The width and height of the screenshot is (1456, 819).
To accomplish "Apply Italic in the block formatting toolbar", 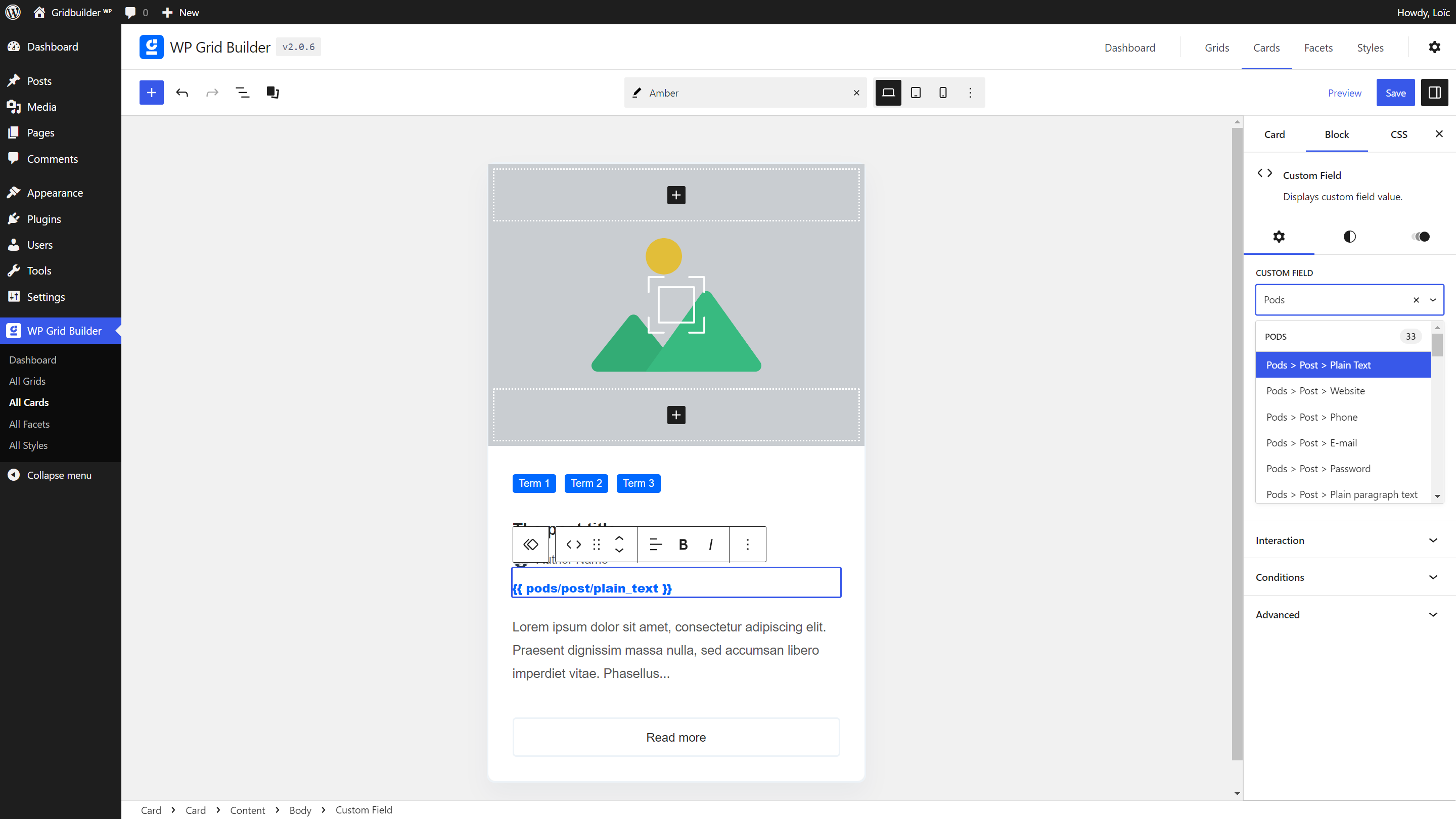I will click(x=710, y=544).
